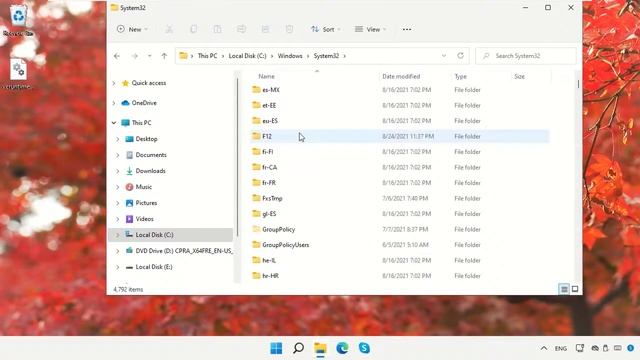Select Quick access in sidebar
The height and width of the screenshot is (360, 640).
point(149,83)
